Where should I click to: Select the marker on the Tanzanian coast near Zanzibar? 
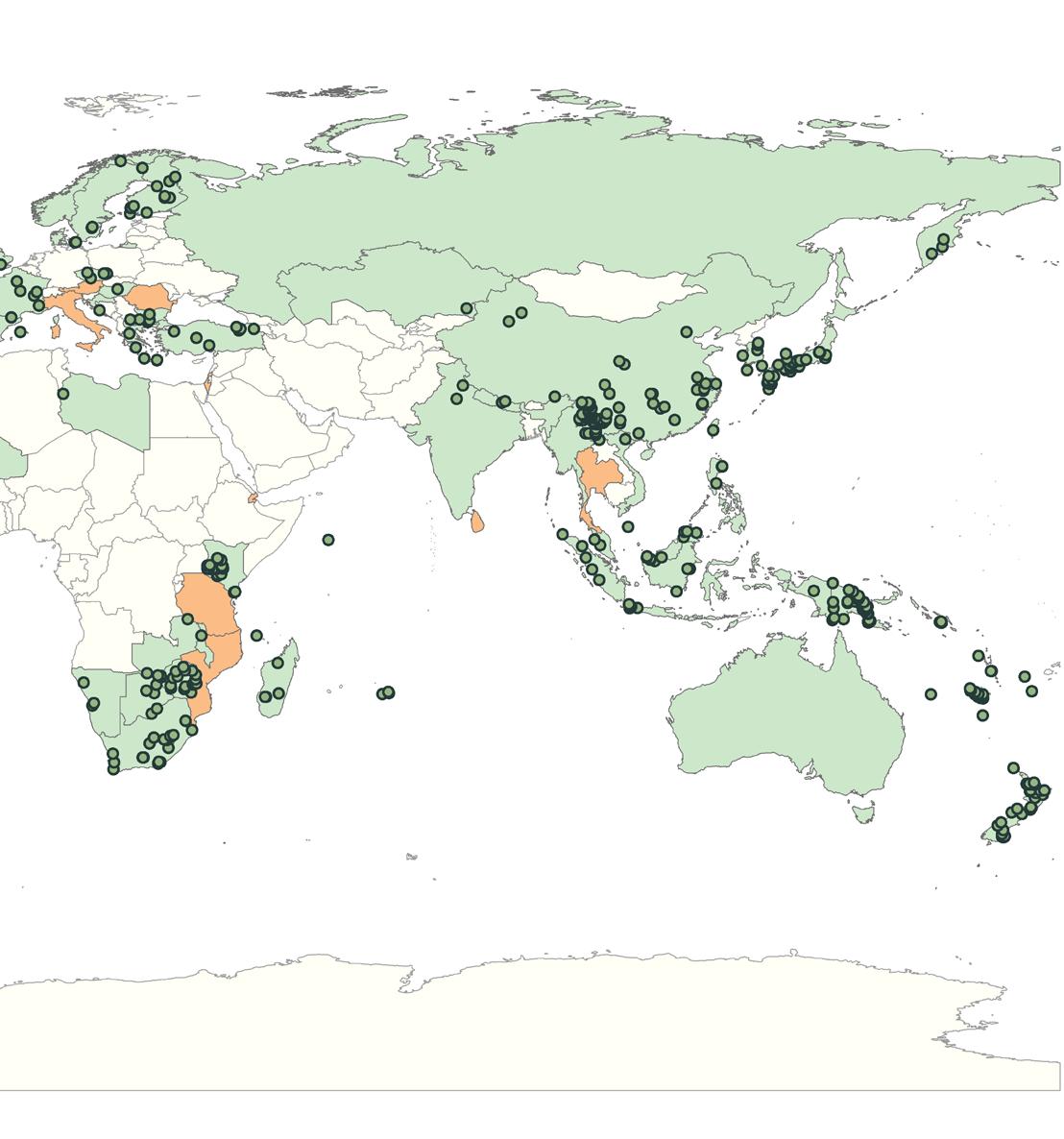[x=234, y=592]
